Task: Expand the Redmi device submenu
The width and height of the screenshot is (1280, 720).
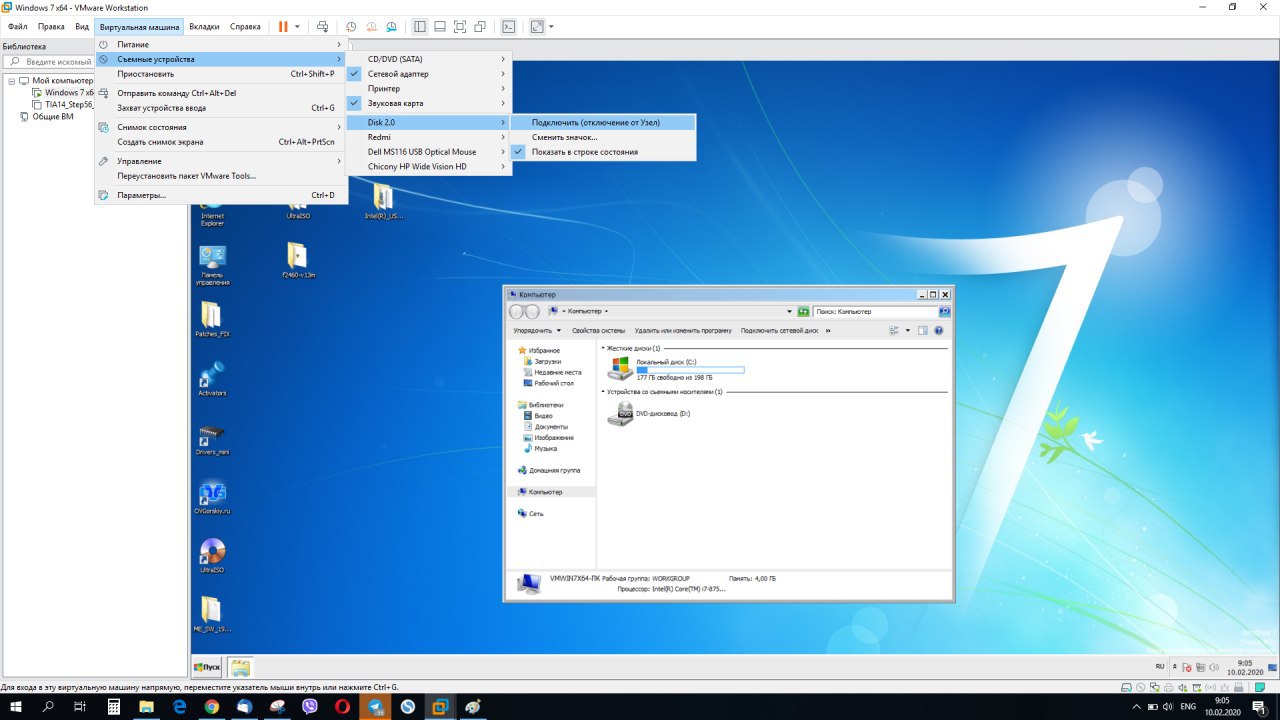Action: pos(429,137)
